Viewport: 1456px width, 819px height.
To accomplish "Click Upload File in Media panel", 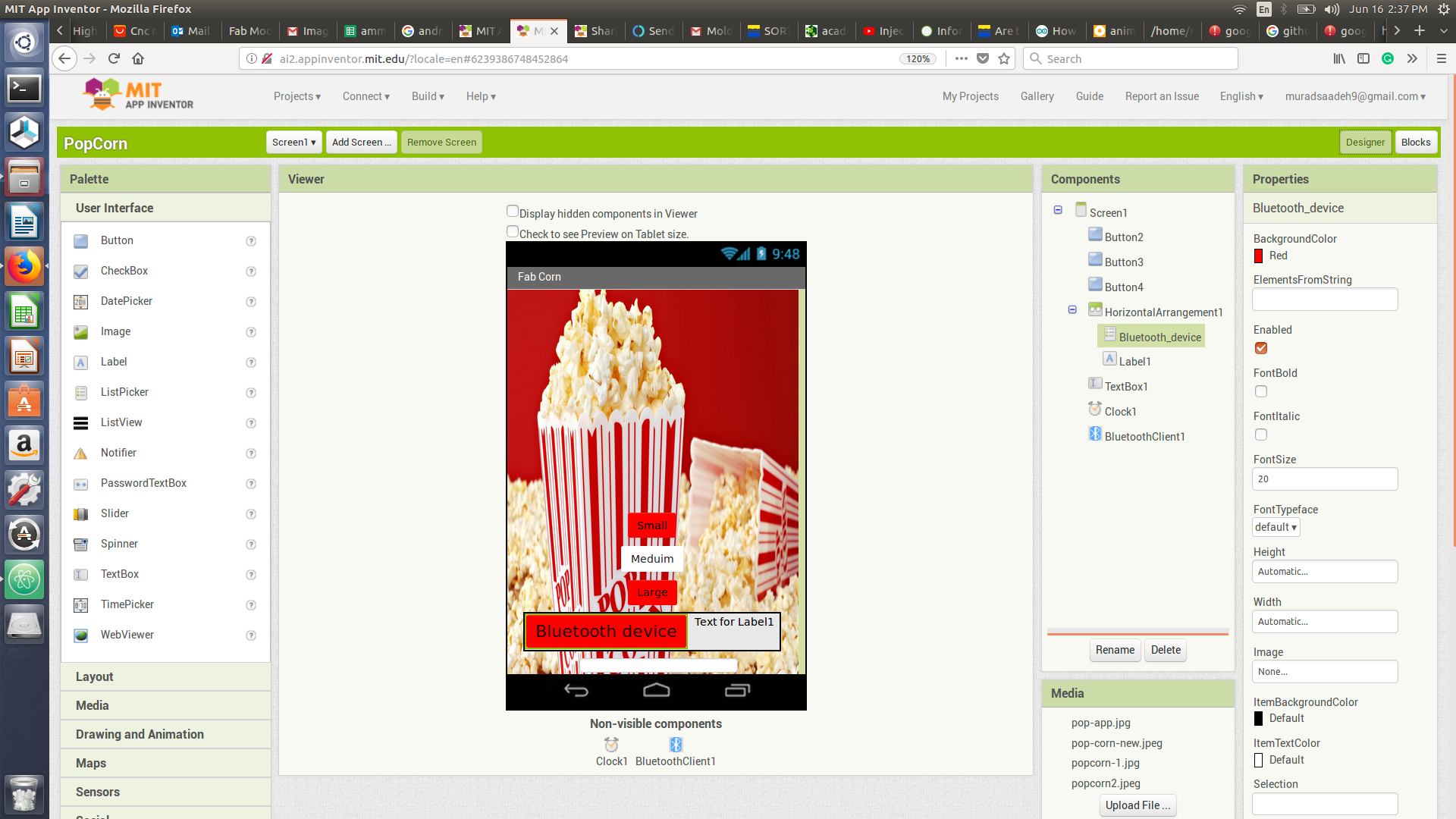I will tap(1137, 805).
